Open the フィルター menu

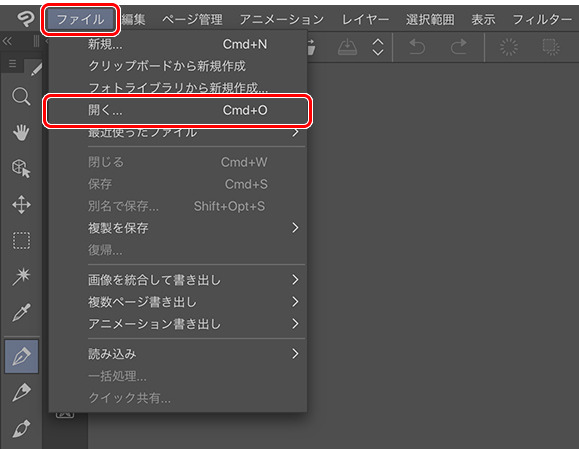point(542,19)
